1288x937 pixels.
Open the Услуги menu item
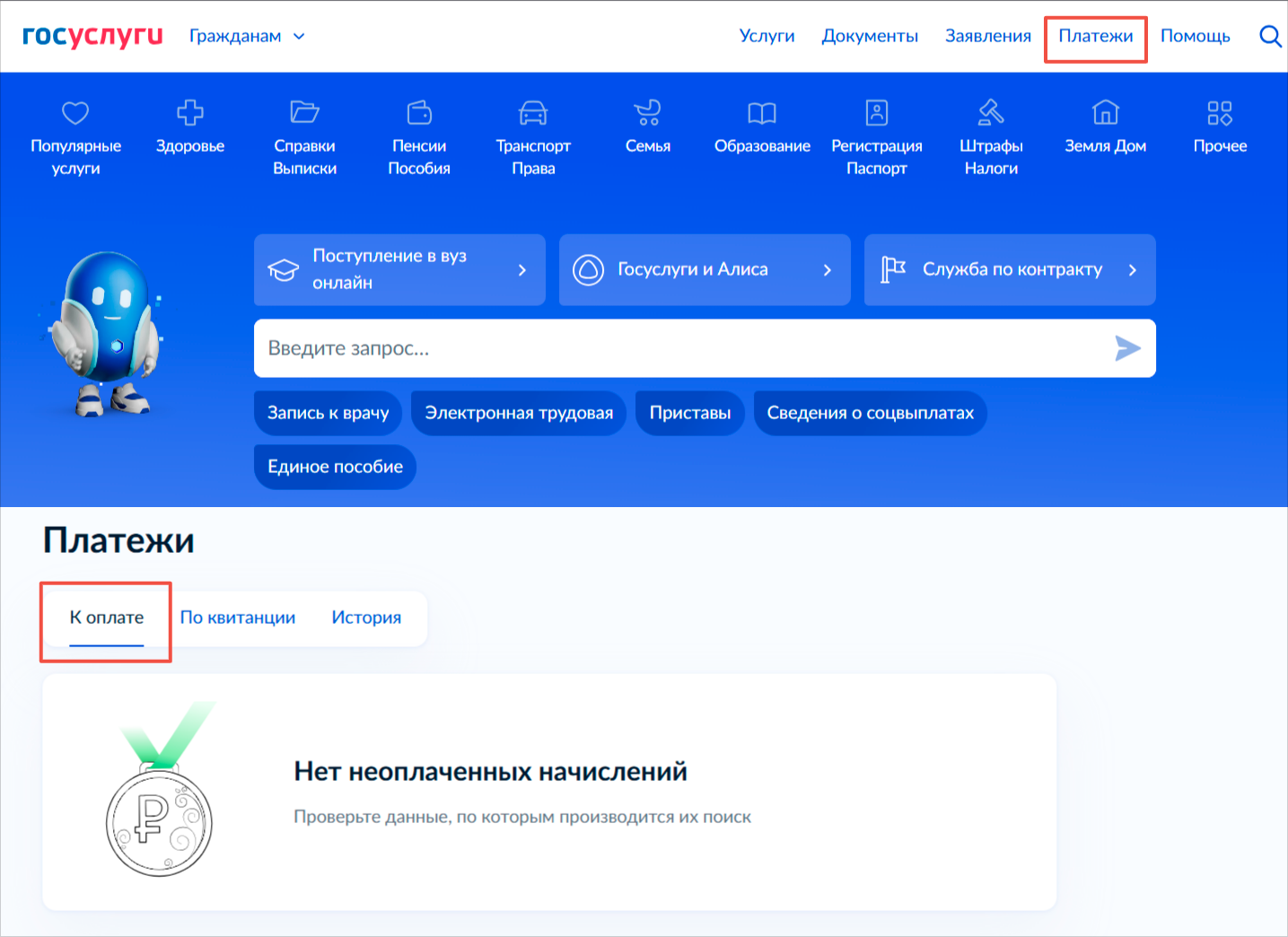767,36
